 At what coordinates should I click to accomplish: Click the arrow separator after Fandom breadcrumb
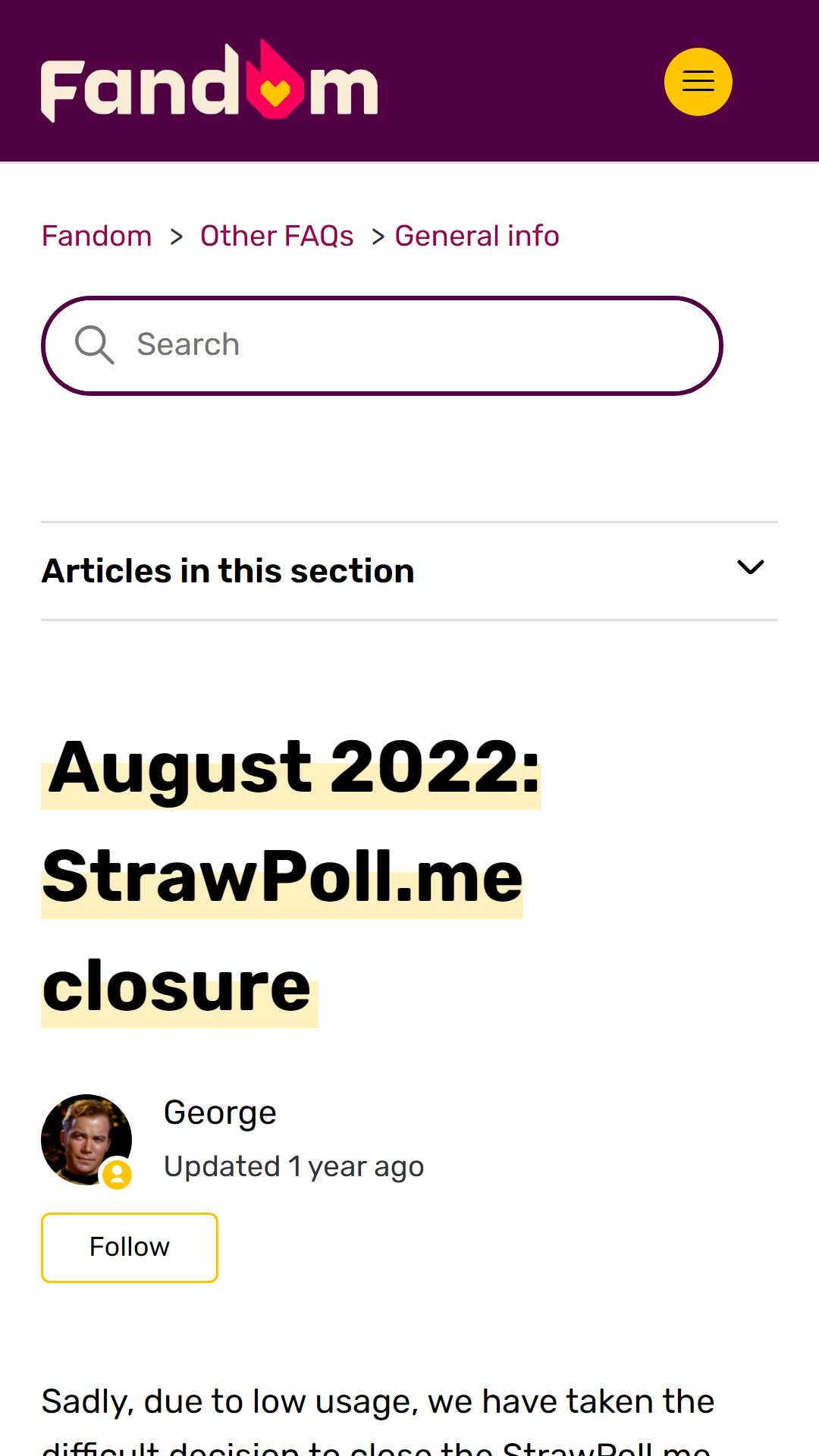pyautogui.click(x=177, y=237)
